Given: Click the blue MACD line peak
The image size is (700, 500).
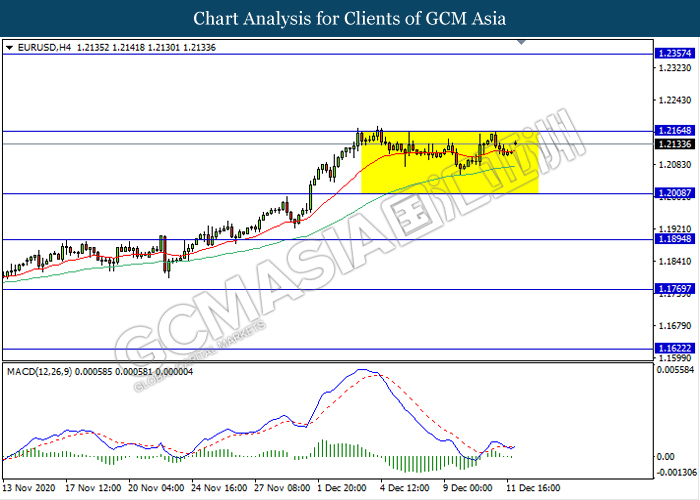Looking at the screenshot, I should [361, 370].
